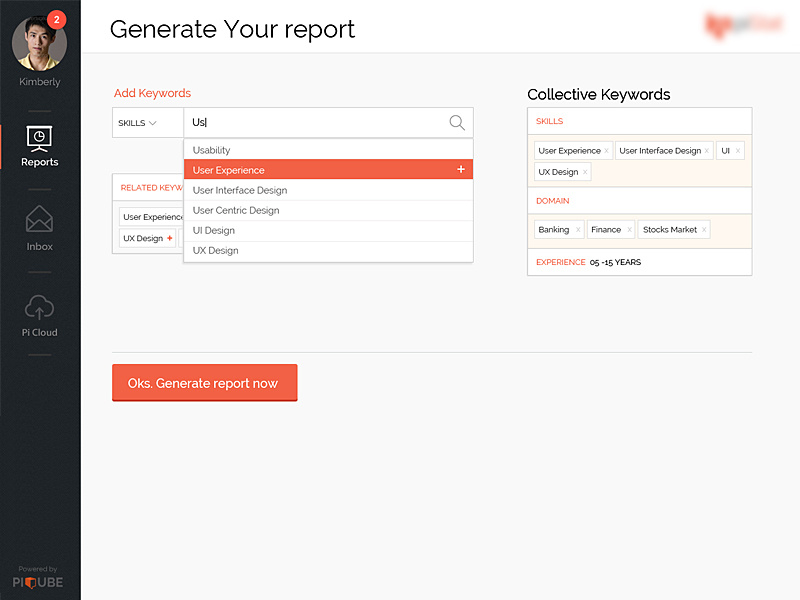The height and width of the screenshot is (600, 800).
Task: Remove the Stocks Market domain tag
Action: point(704,230)
